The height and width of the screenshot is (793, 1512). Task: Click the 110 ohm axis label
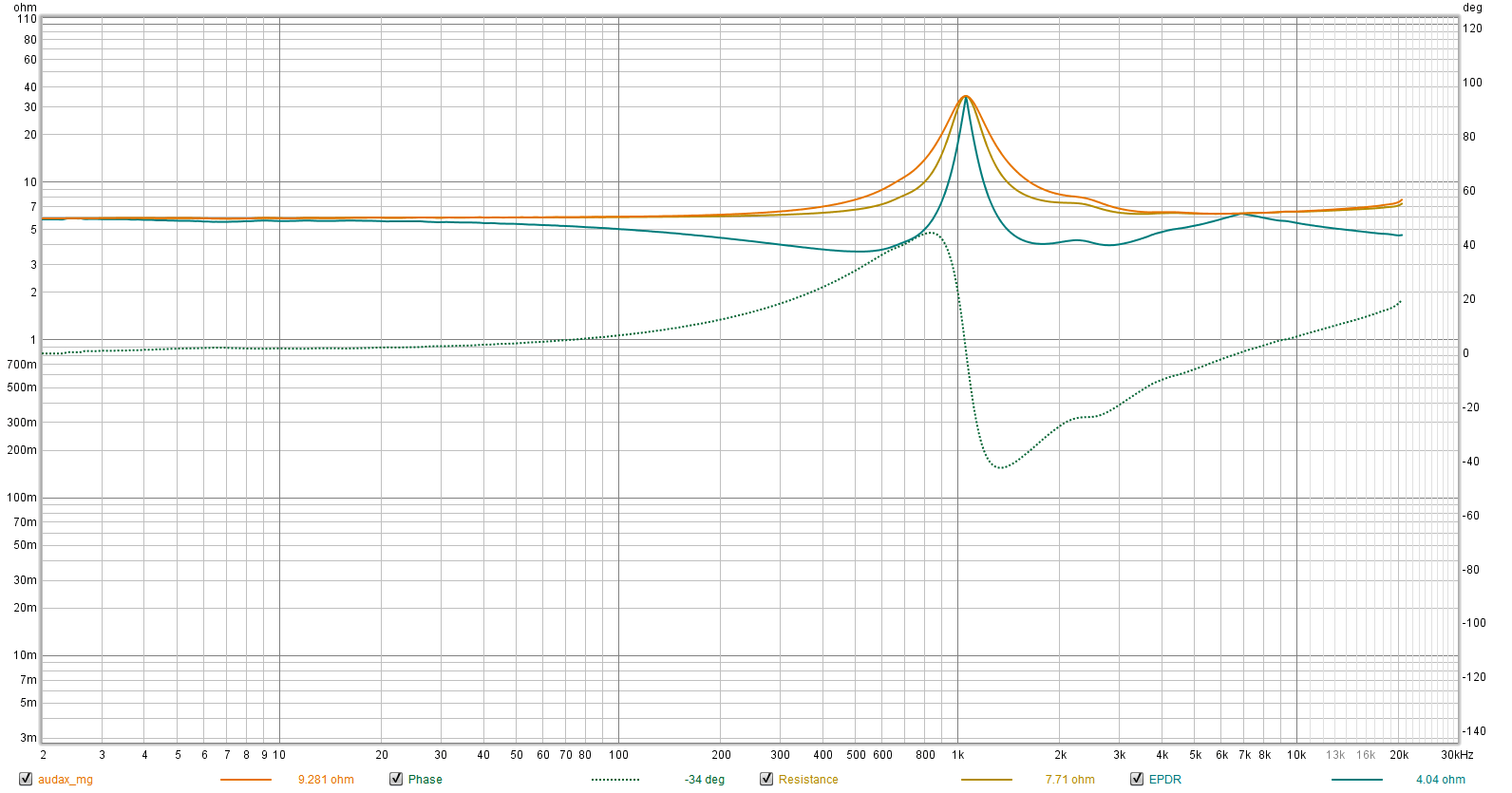(x=27, y=19)
